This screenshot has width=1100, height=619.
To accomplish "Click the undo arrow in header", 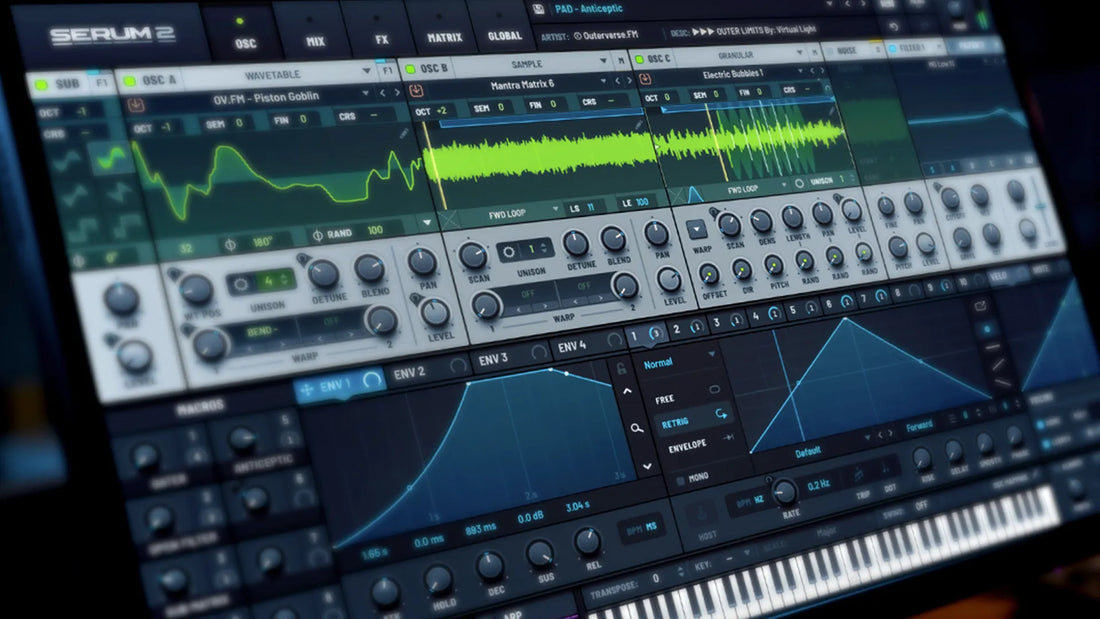I will (x=894, y=27).
